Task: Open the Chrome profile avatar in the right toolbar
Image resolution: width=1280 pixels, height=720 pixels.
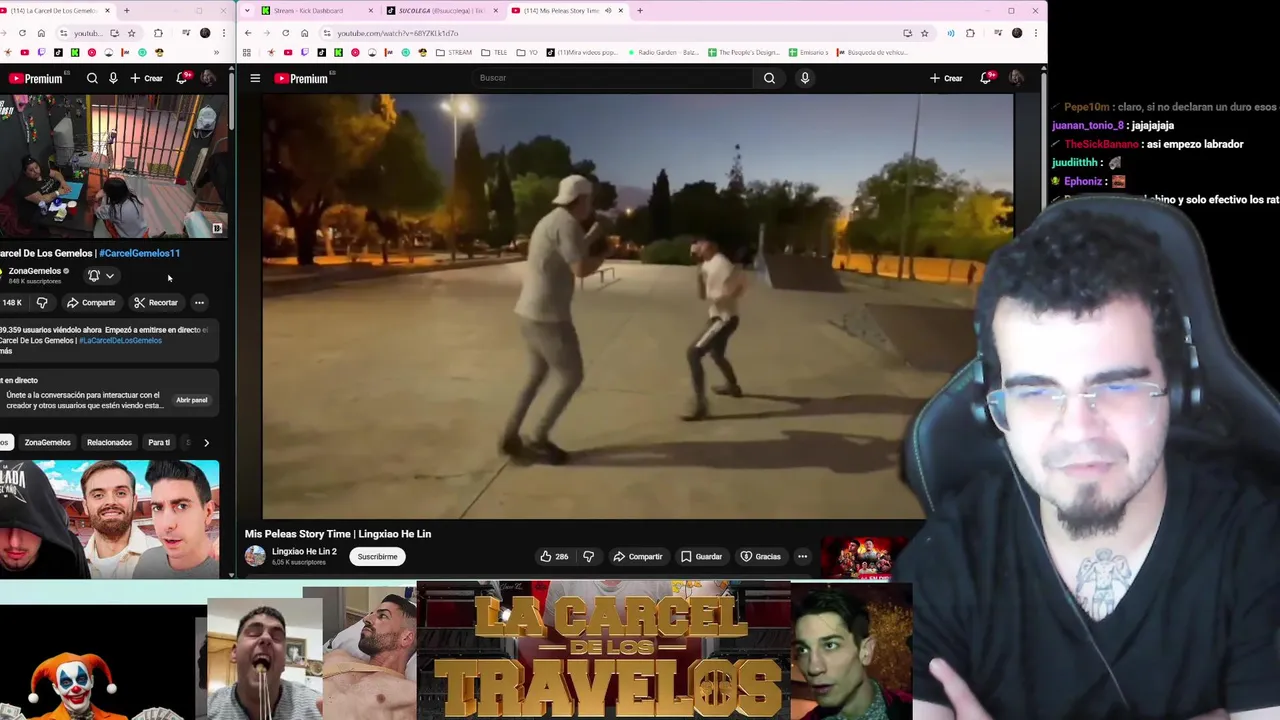Action: [x=1017, y=33]
